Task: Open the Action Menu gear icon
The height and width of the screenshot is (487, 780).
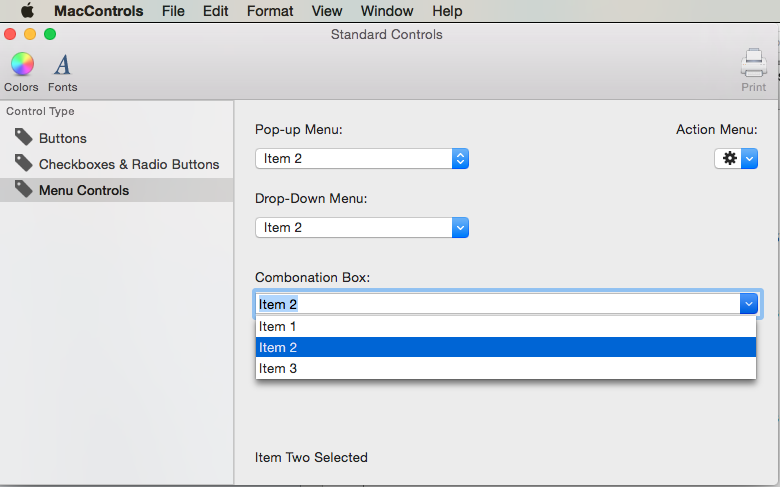Action: tap(729, 159)
